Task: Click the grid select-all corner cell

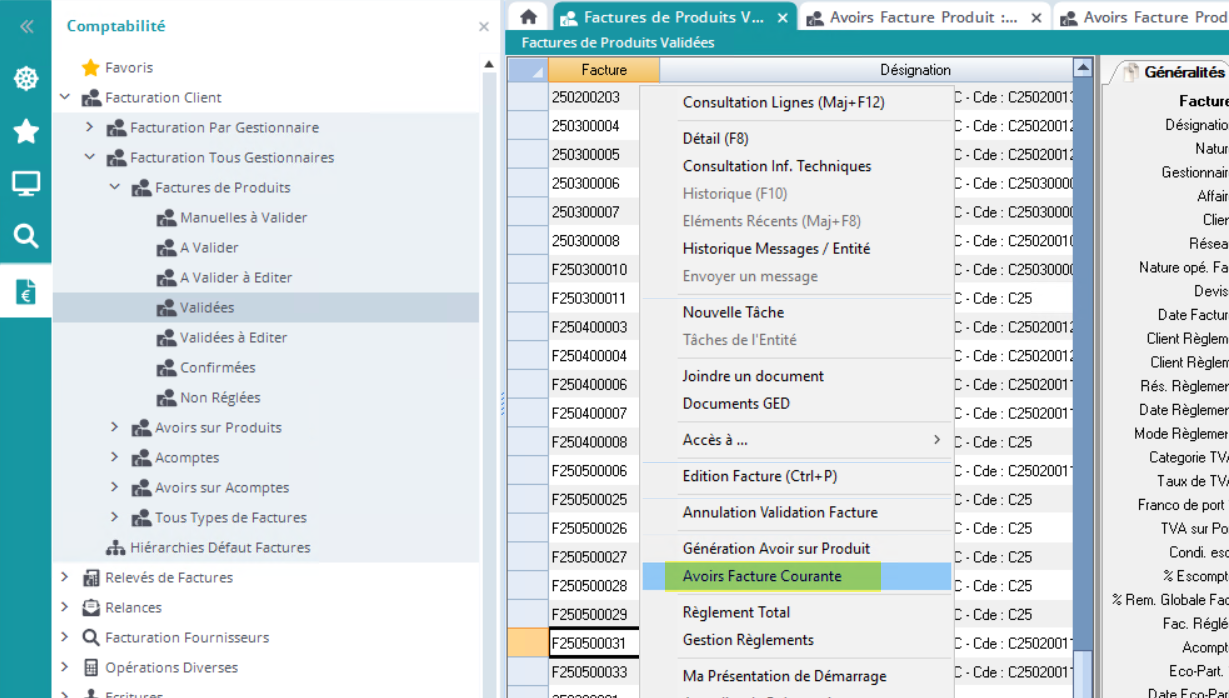Action: 528,70
